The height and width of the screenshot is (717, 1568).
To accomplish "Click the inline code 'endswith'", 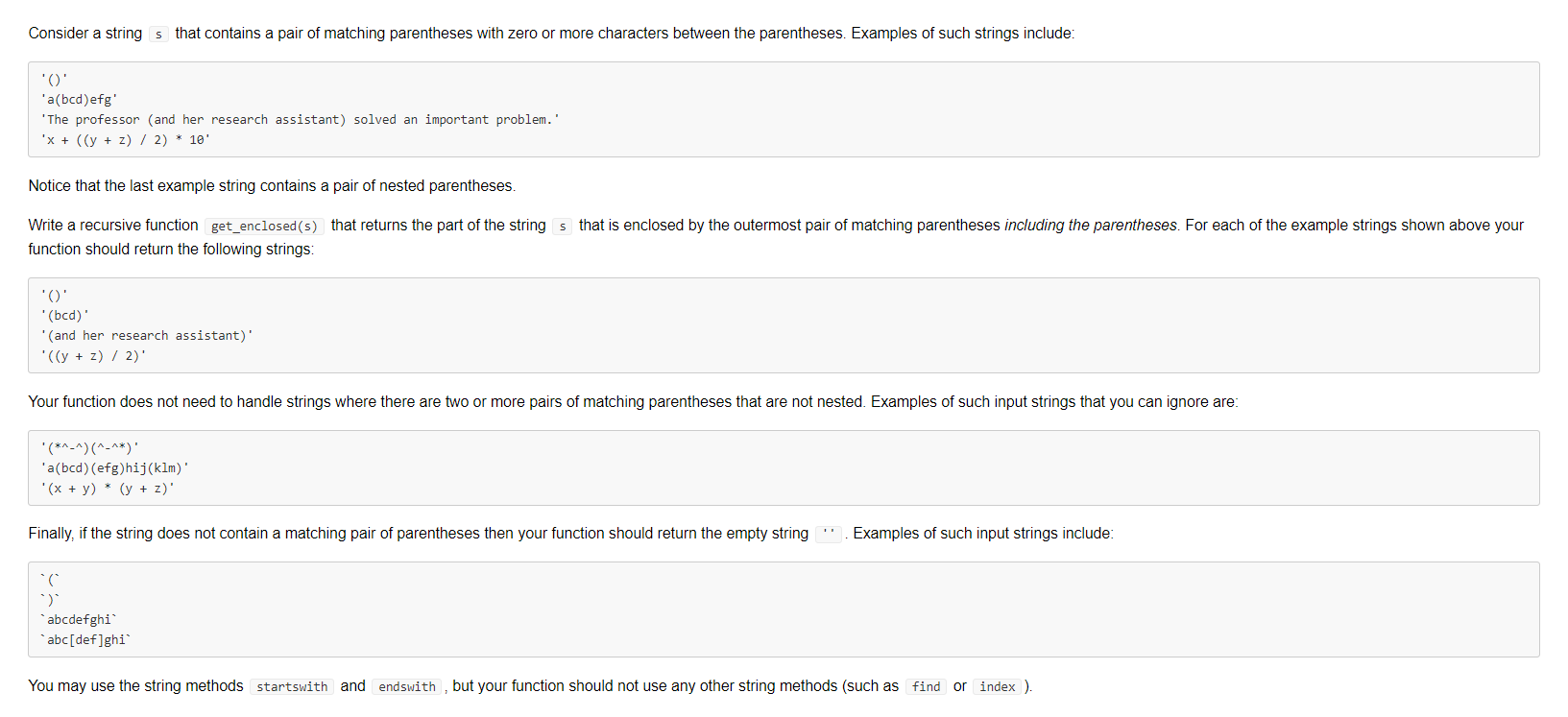I will tap(407, 686).
